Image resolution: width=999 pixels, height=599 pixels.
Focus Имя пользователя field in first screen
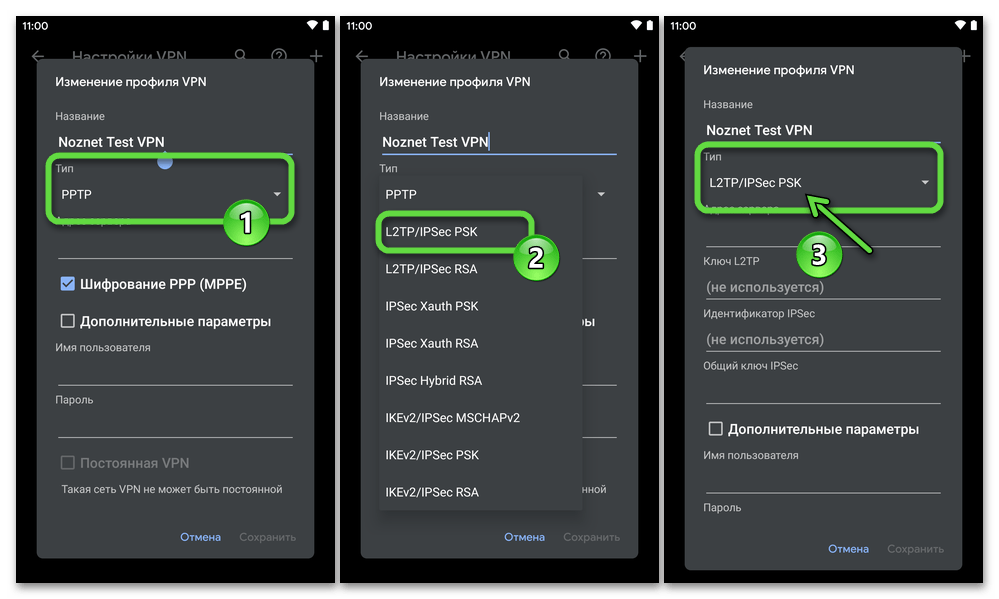coord(175,373)
